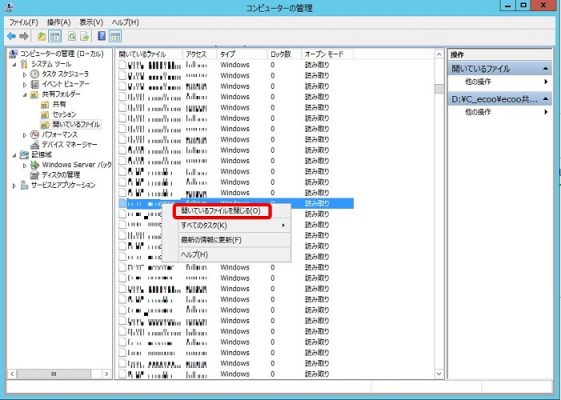Sort by 開いているファイル column header
Screen dimensions: 561x400
(x=149, y=54)
